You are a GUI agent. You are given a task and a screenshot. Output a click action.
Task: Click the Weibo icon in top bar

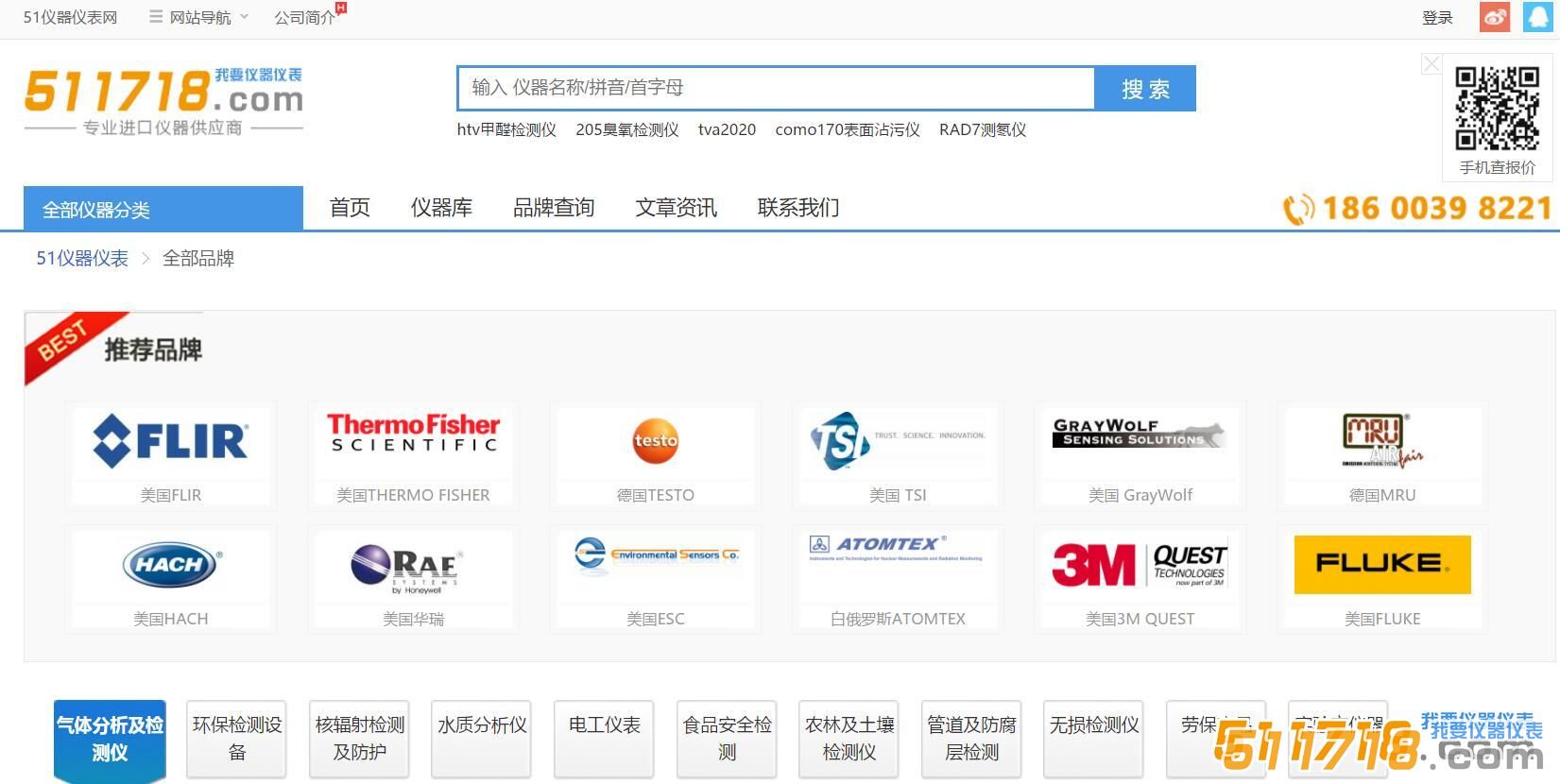click(1494, 17)
